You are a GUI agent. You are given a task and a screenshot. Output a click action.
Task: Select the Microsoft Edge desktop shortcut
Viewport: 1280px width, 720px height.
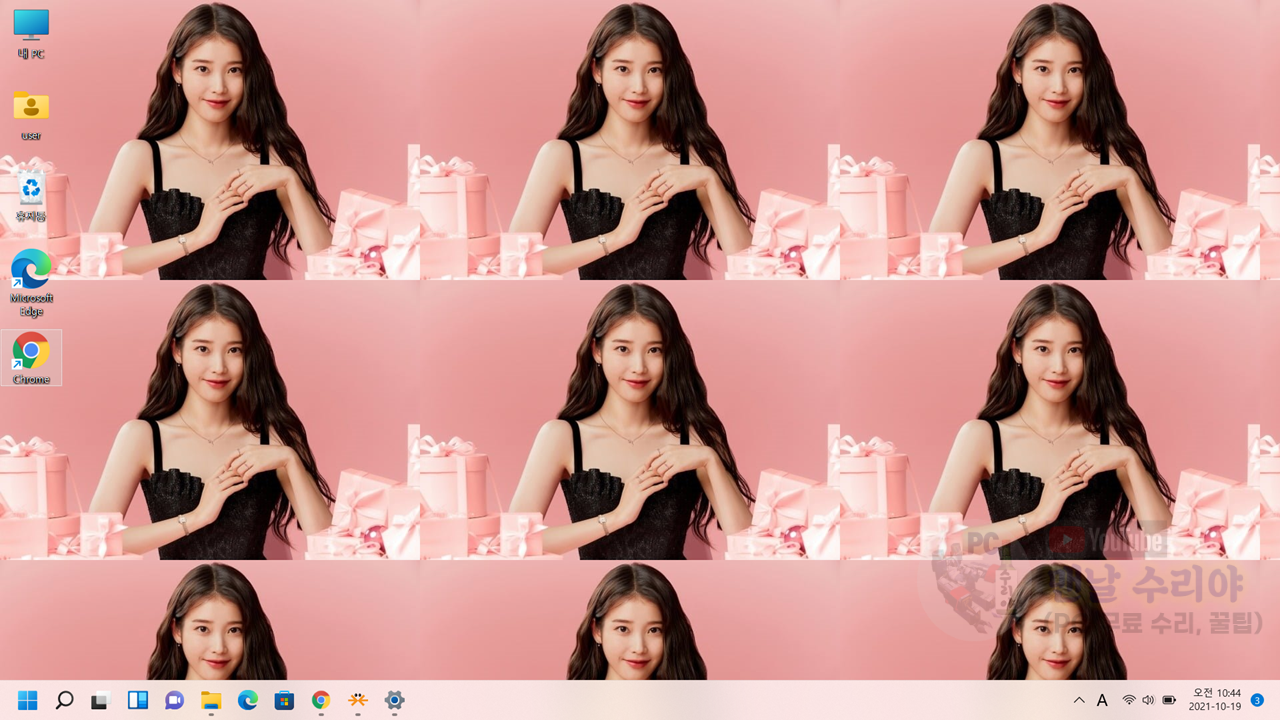(x=31, y=283)
